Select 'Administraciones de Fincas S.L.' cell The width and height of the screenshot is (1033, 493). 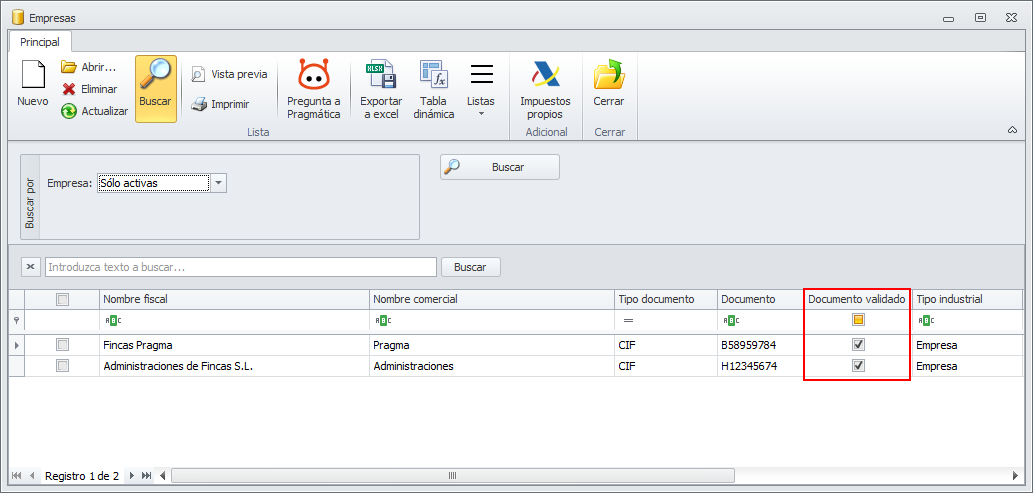click(x=234, y=366)
